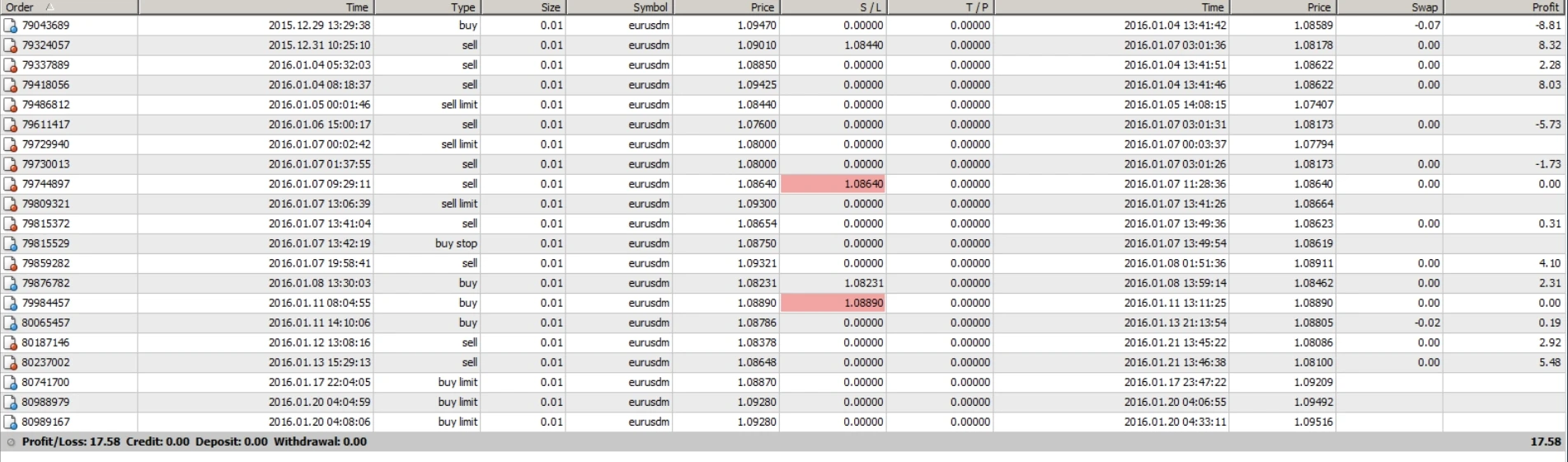Click 'buy limit' type of order 80741700
The height and width of the screenshot is (462, 1568).
(458, 382)
